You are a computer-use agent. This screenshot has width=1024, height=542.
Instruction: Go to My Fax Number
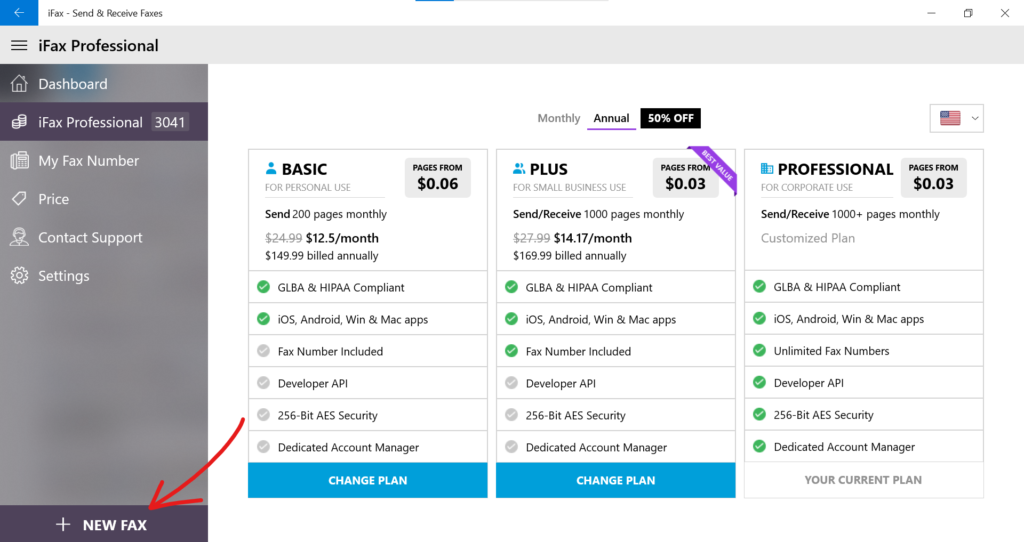point(104,161)
